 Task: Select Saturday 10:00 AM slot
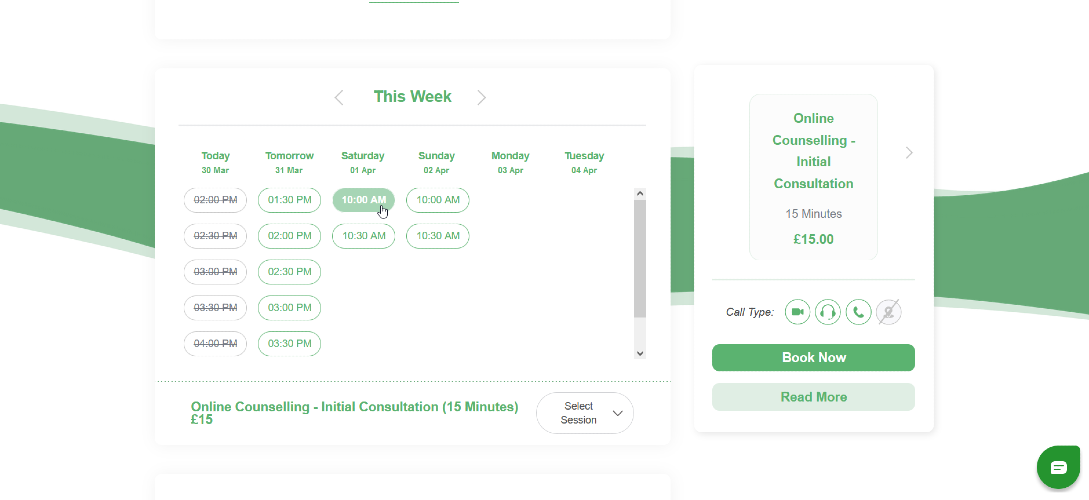tap(363, 200)
